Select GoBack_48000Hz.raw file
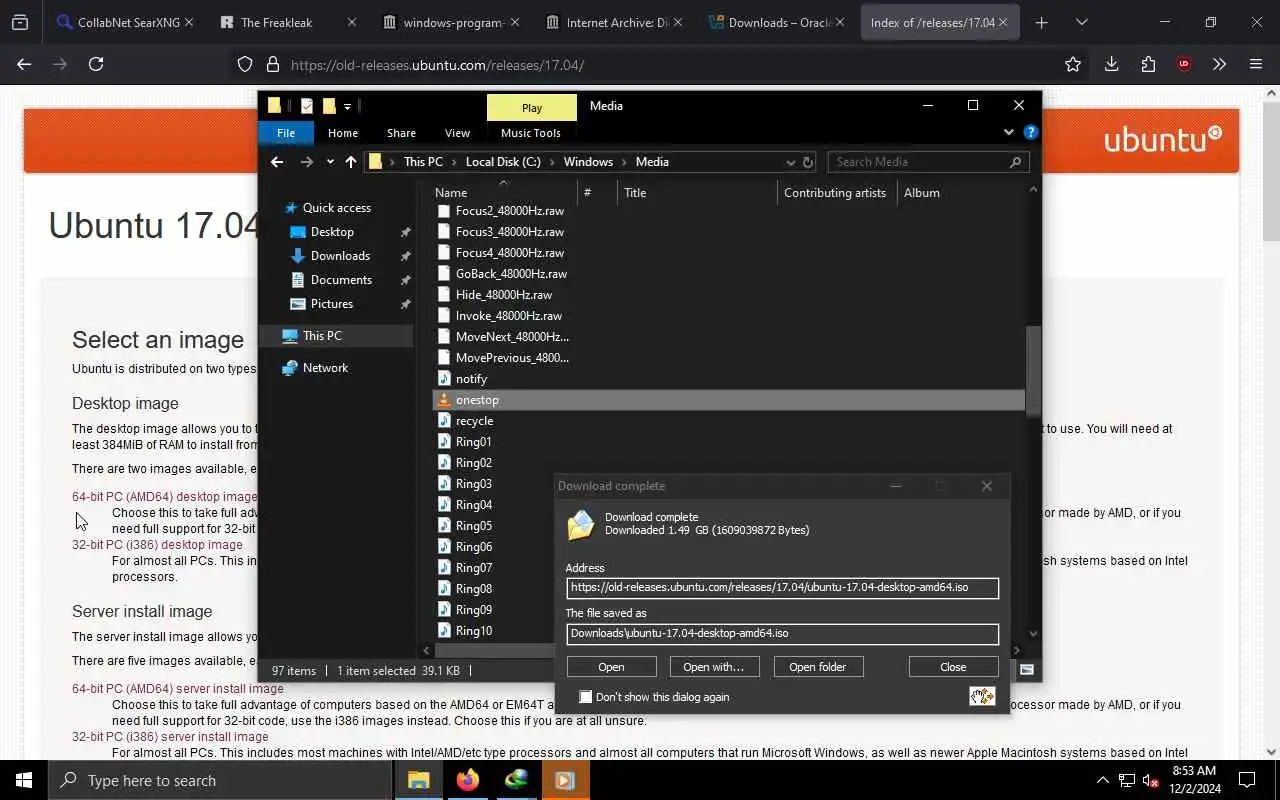This screenshot has width=1280, height=800. click(511, 274)
